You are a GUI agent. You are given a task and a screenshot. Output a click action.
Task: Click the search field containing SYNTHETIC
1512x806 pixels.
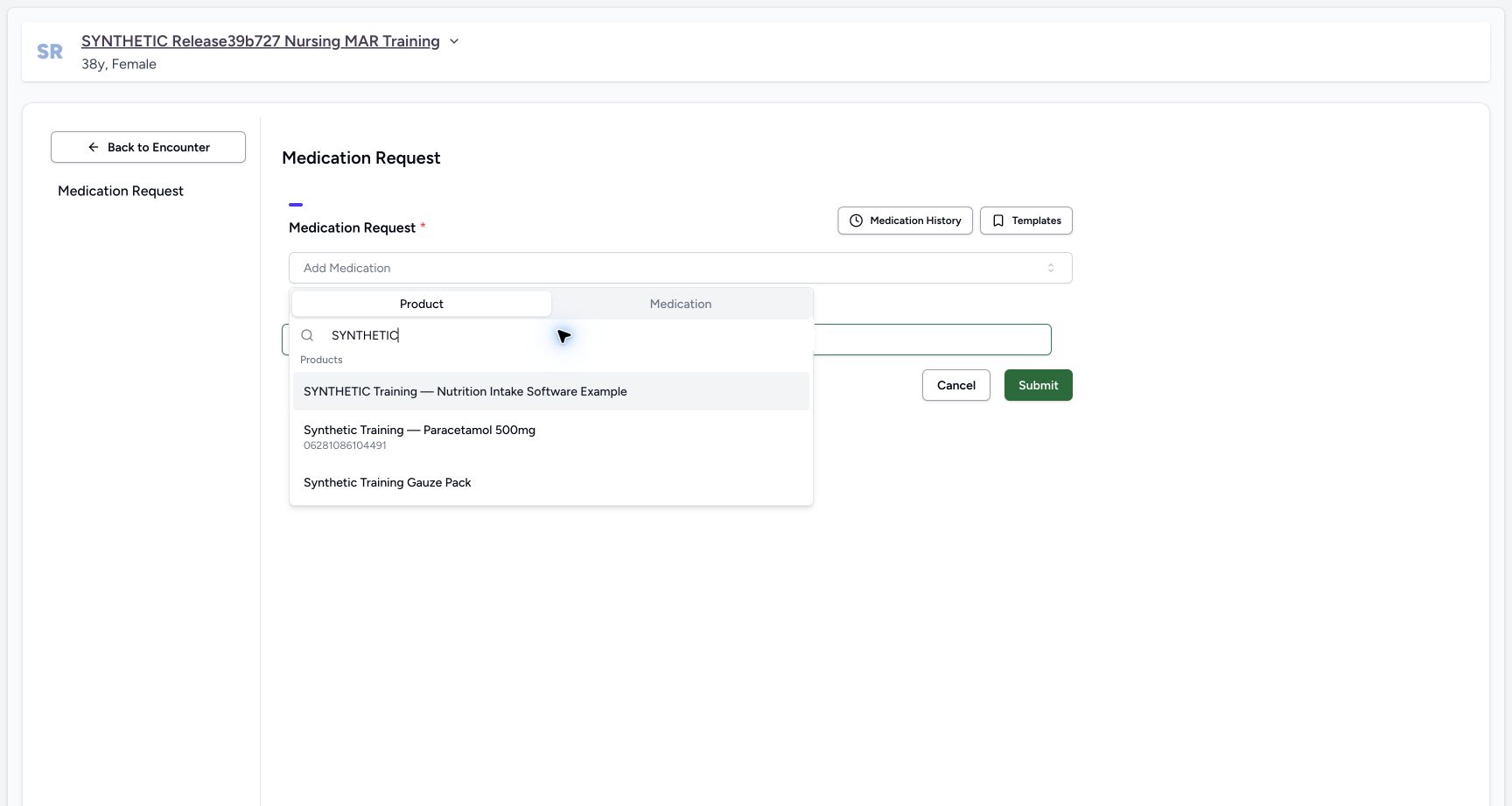tap(551, 335)
